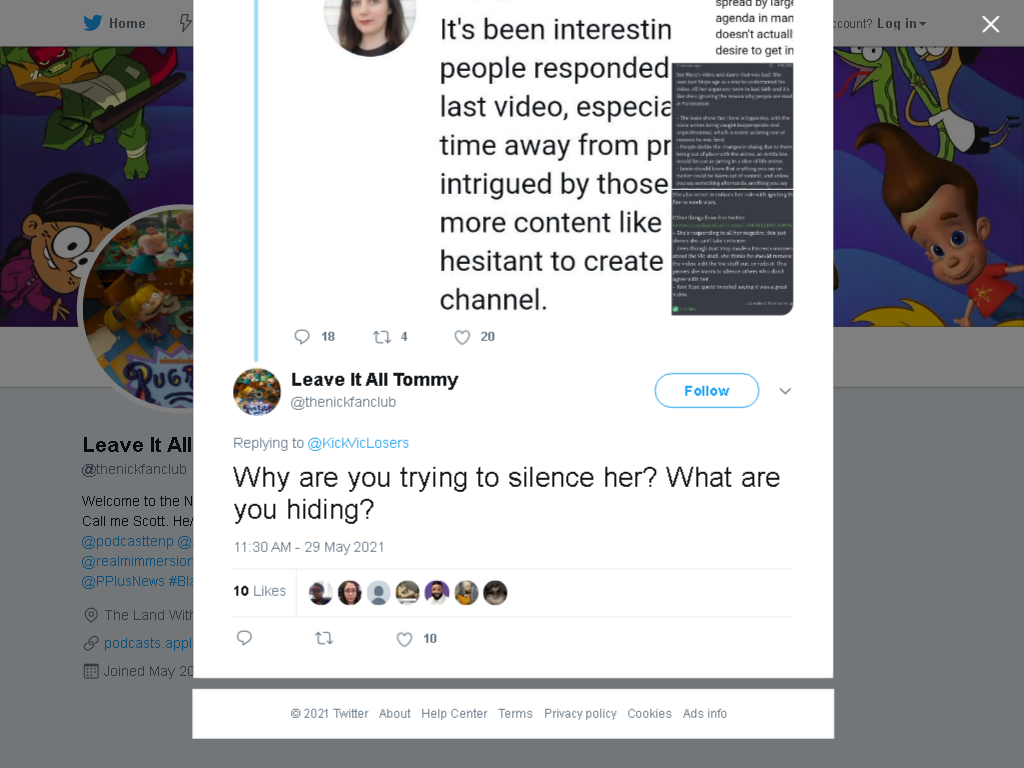Click retweet icon with 4 retweets
Viewport: 1024px width, 768px height.
382,337
